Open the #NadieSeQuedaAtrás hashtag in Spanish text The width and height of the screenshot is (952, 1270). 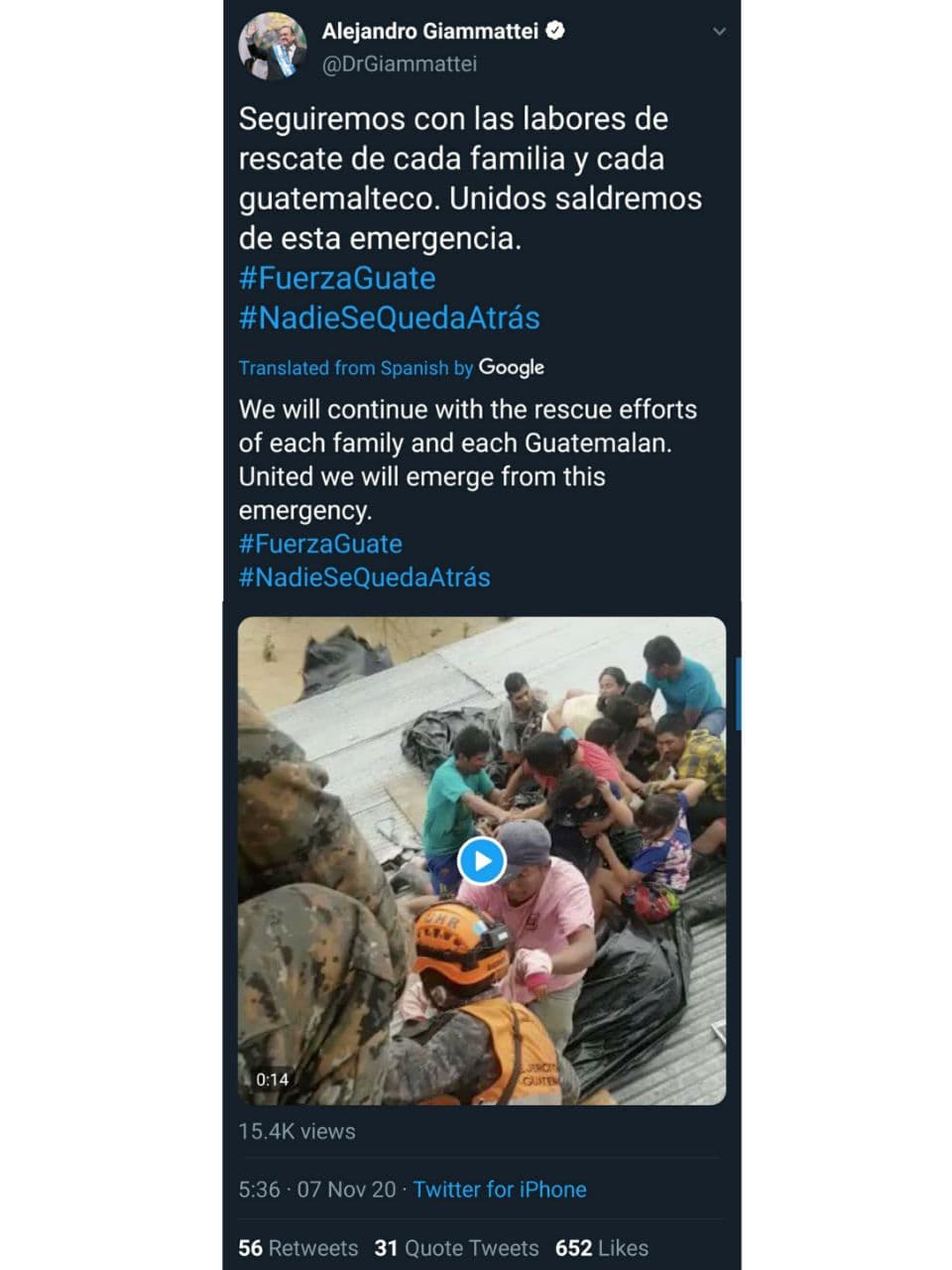click(390, 317)
